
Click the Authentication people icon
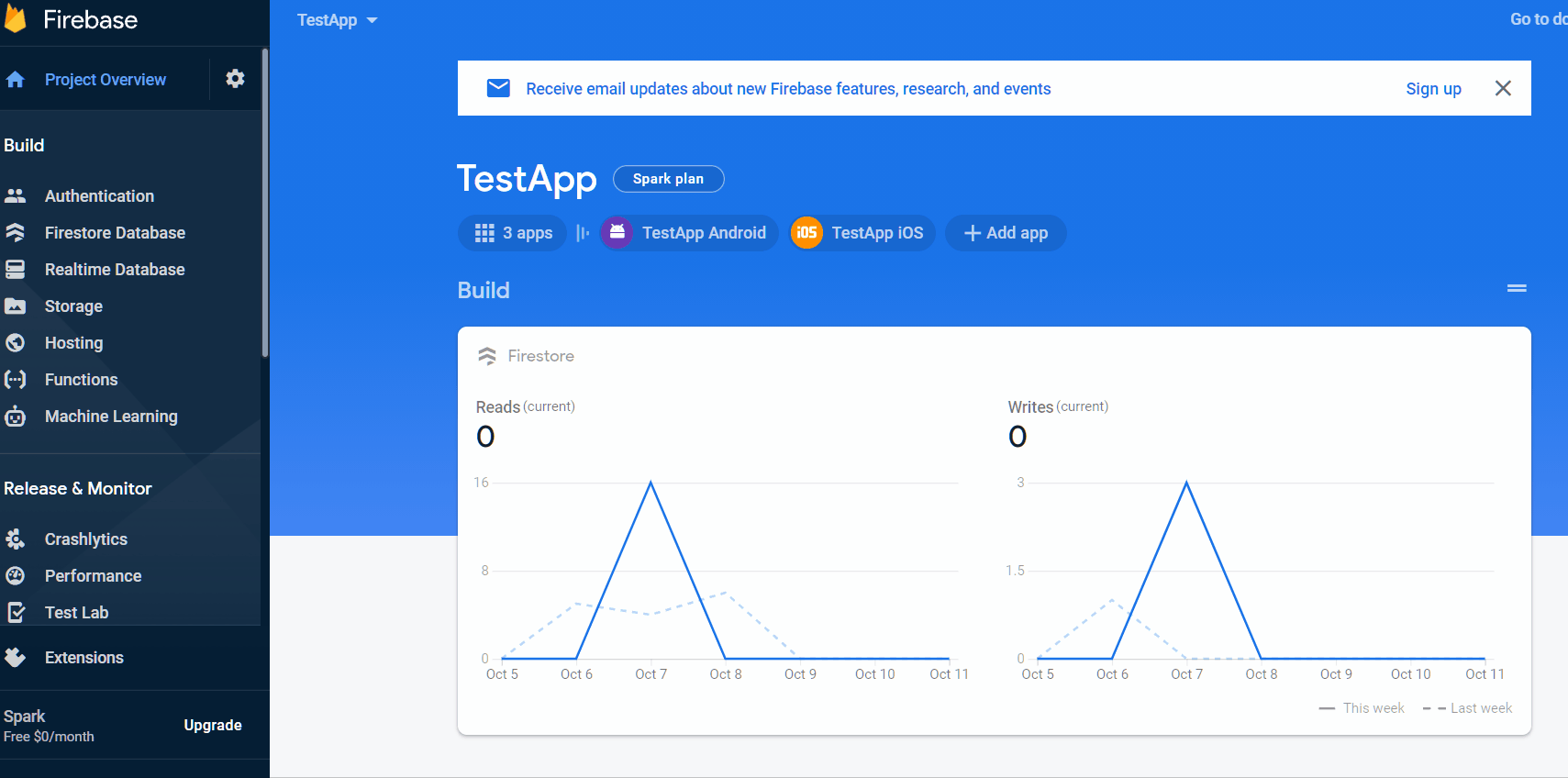coord(15,195)
